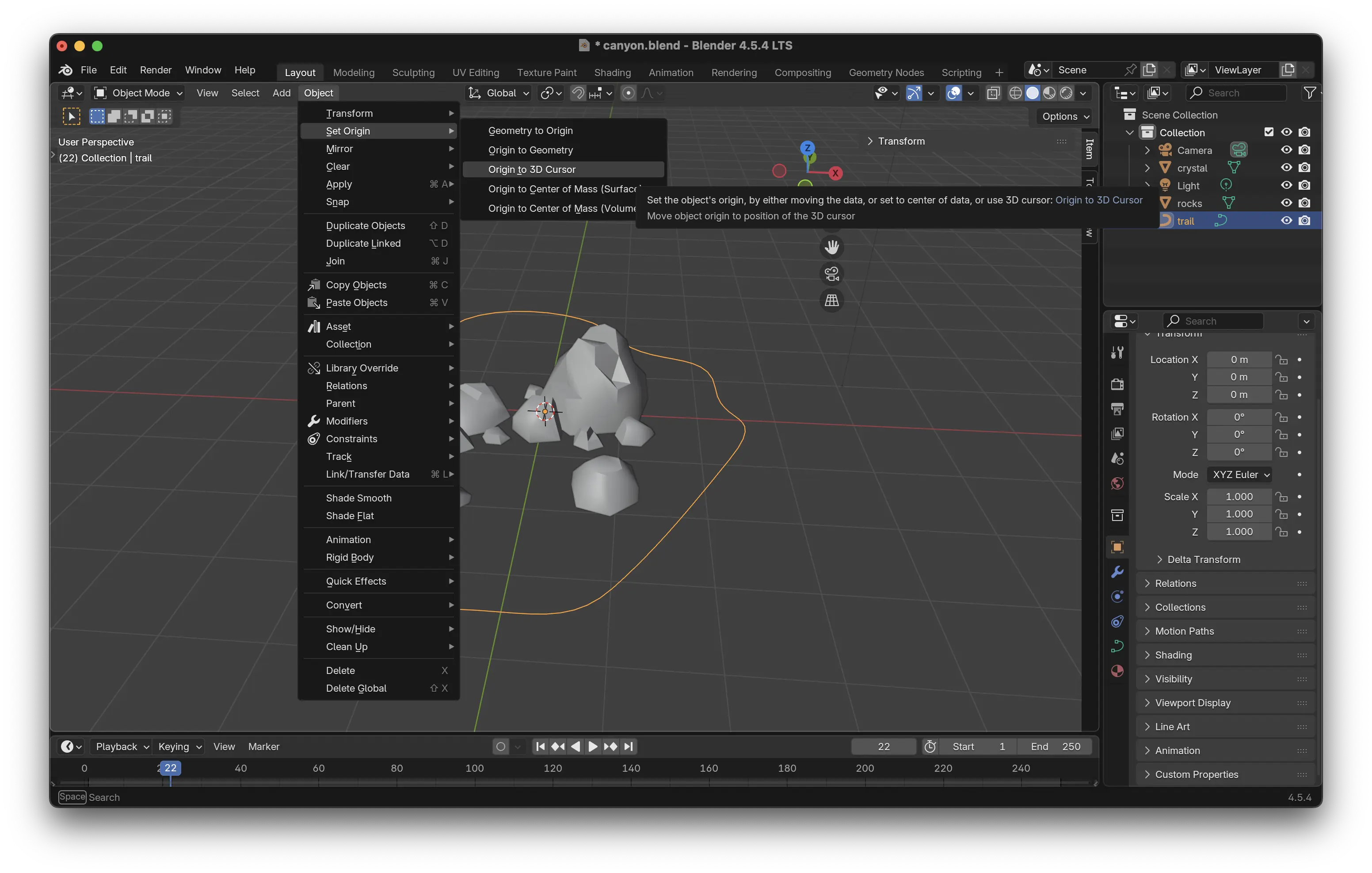Hide the rocks object in viewport
This screenshot has width=1372, height=873.
1287,203
